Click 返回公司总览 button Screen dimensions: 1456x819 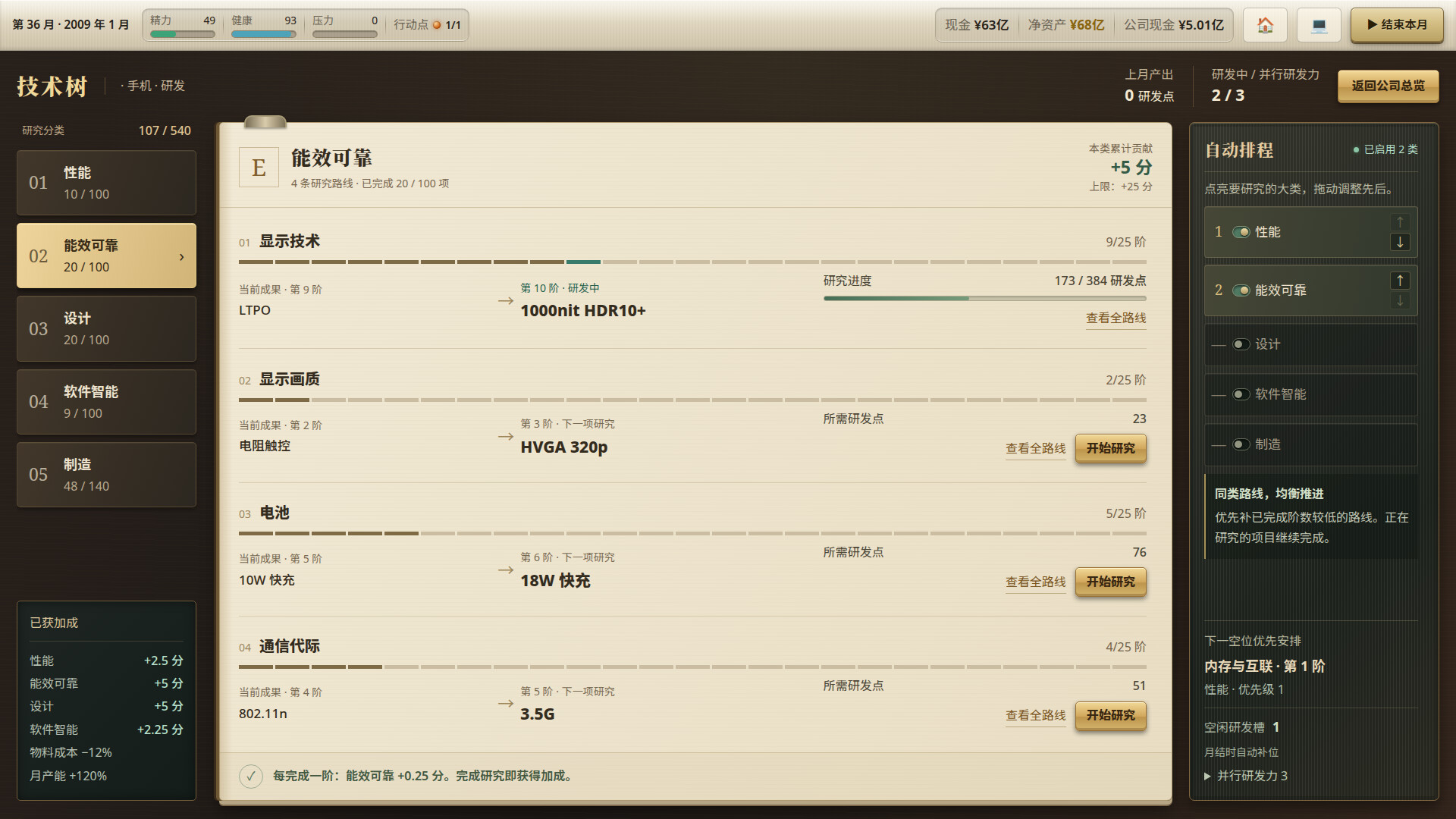point(1388,86)
